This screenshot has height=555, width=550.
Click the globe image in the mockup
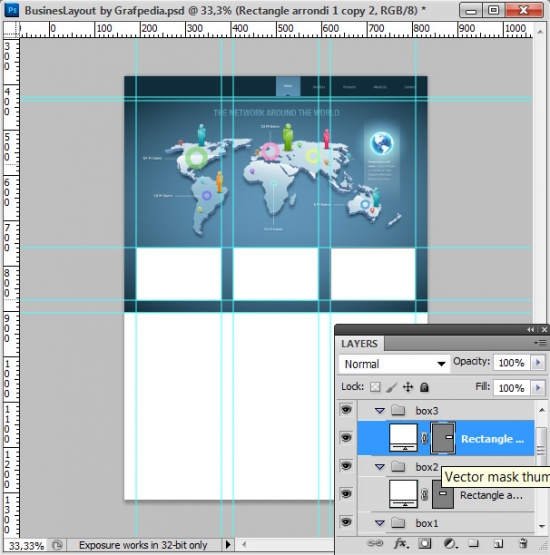pos(382,143)
